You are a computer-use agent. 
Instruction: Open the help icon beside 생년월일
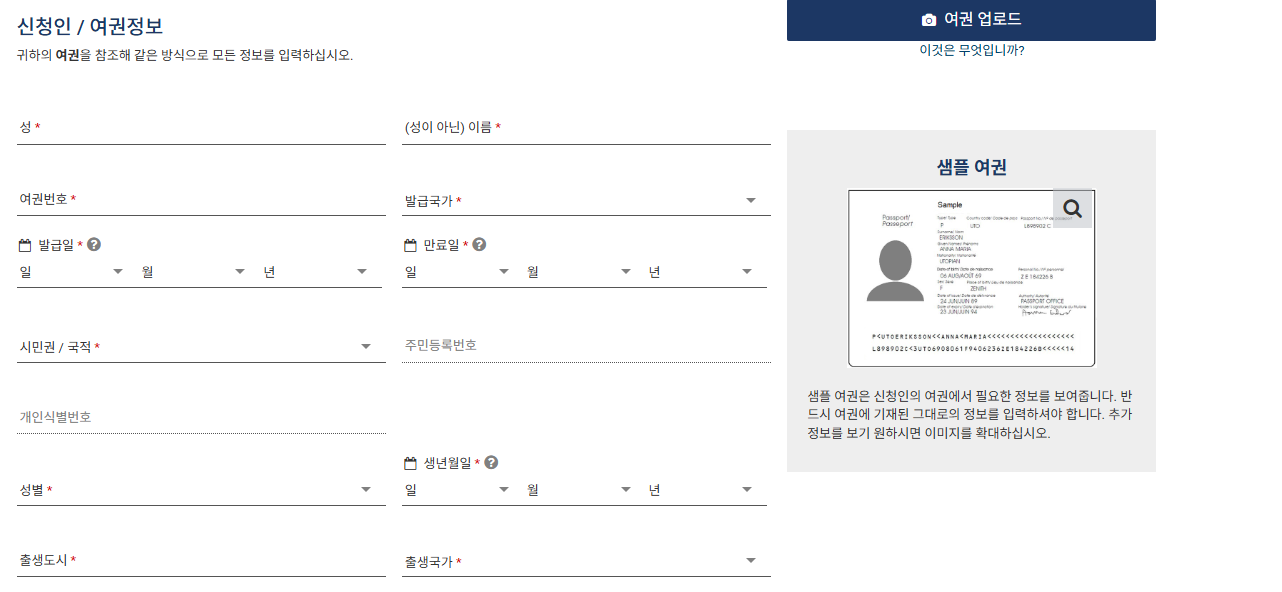click(492, 462)
